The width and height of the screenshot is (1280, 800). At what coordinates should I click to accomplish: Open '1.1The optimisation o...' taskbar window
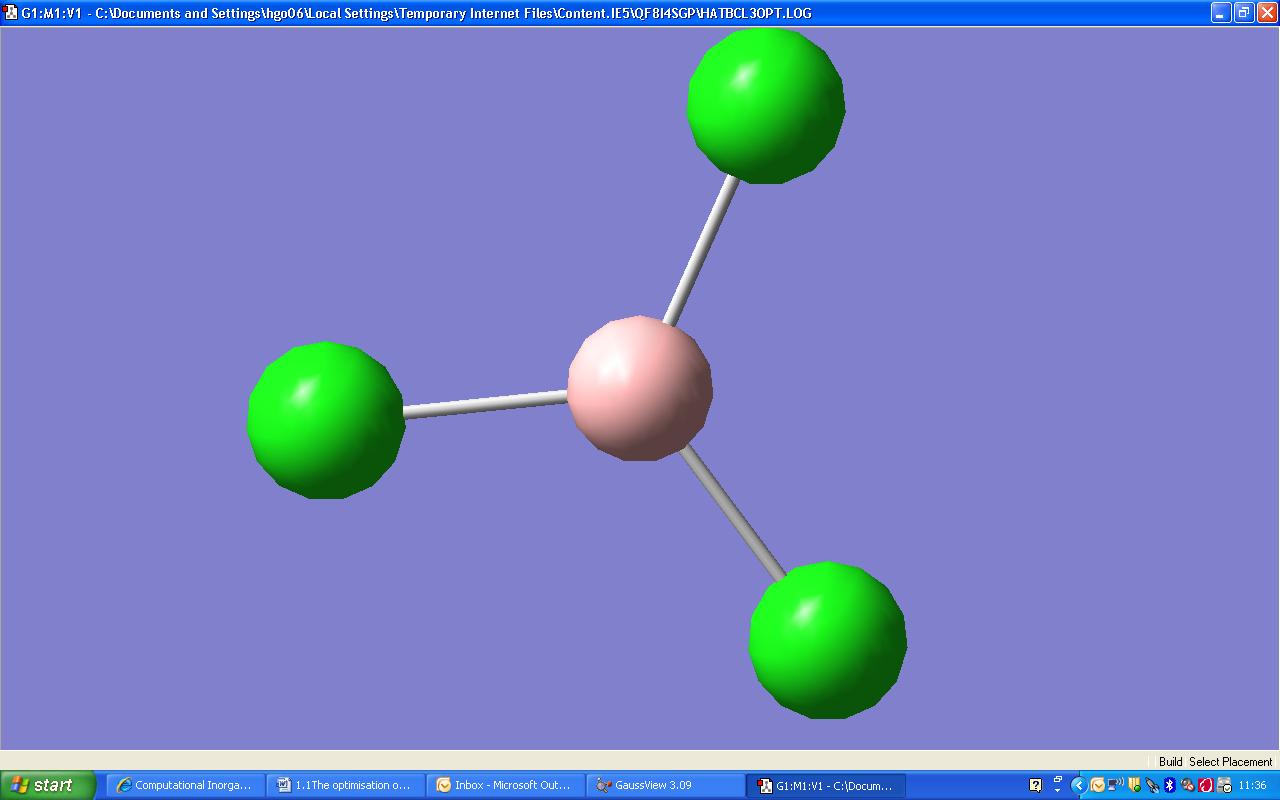(x=346, y=785)
